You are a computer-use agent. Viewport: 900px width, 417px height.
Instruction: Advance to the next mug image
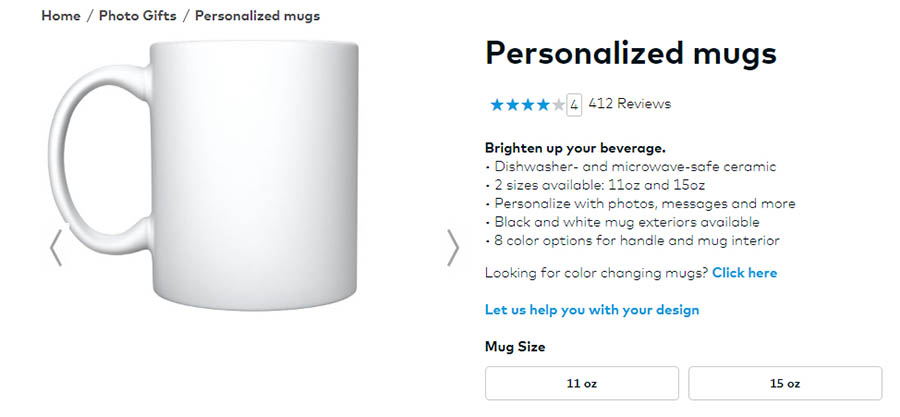452,248
